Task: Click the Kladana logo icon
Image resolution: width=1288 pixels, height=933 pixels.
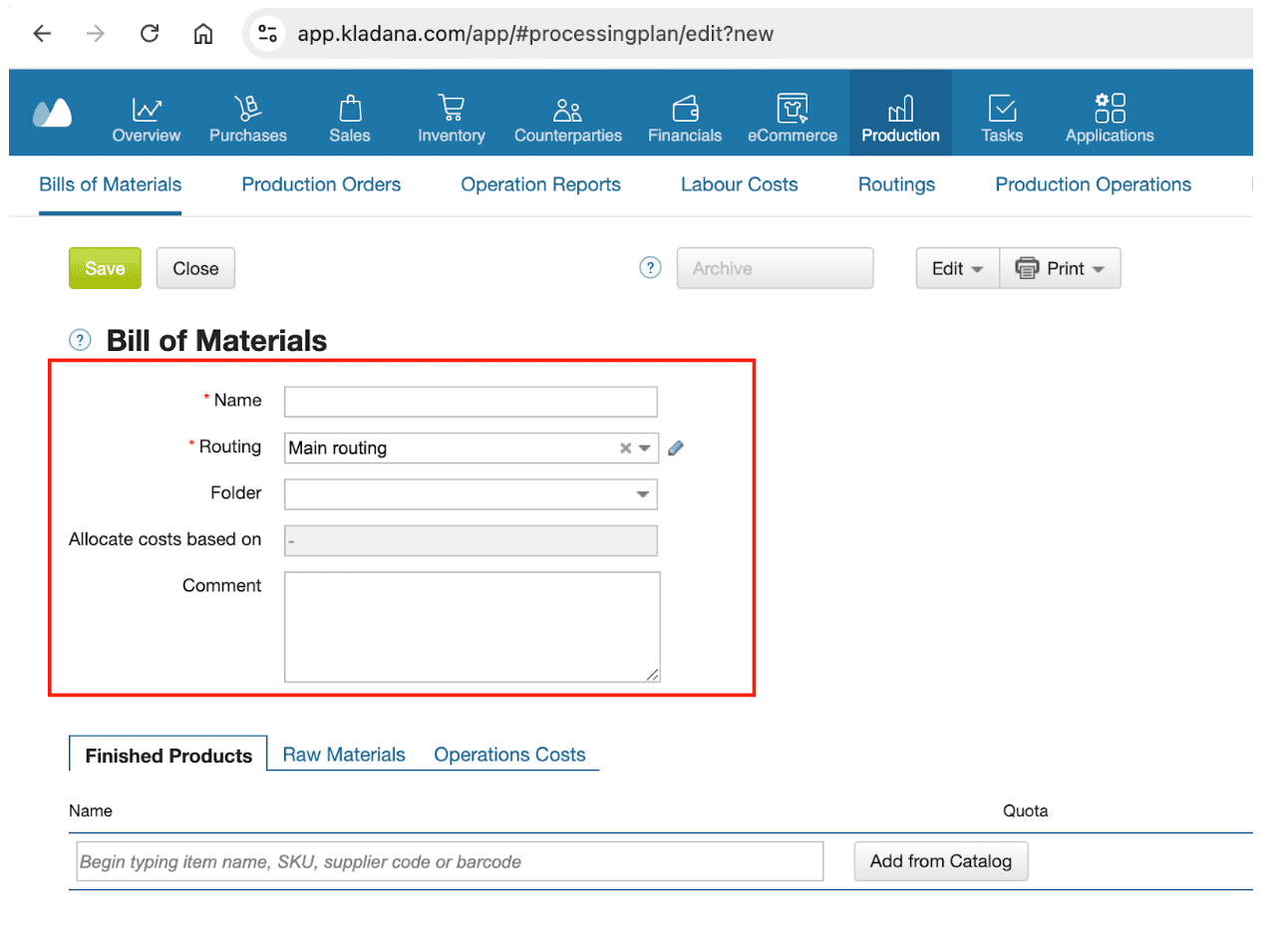Action: pyautogui.click(x=52, y=113)
